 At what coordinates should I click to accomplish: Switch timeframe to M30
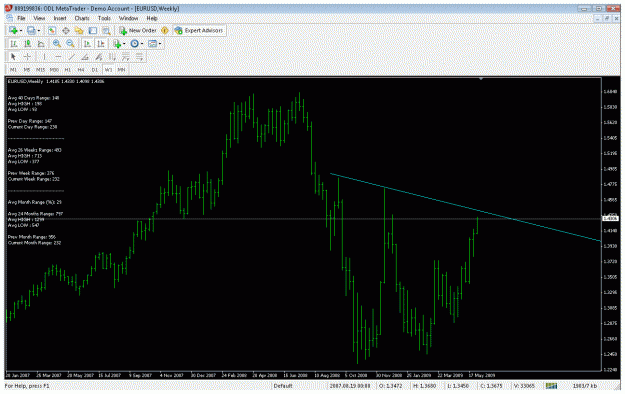point(54,70)
